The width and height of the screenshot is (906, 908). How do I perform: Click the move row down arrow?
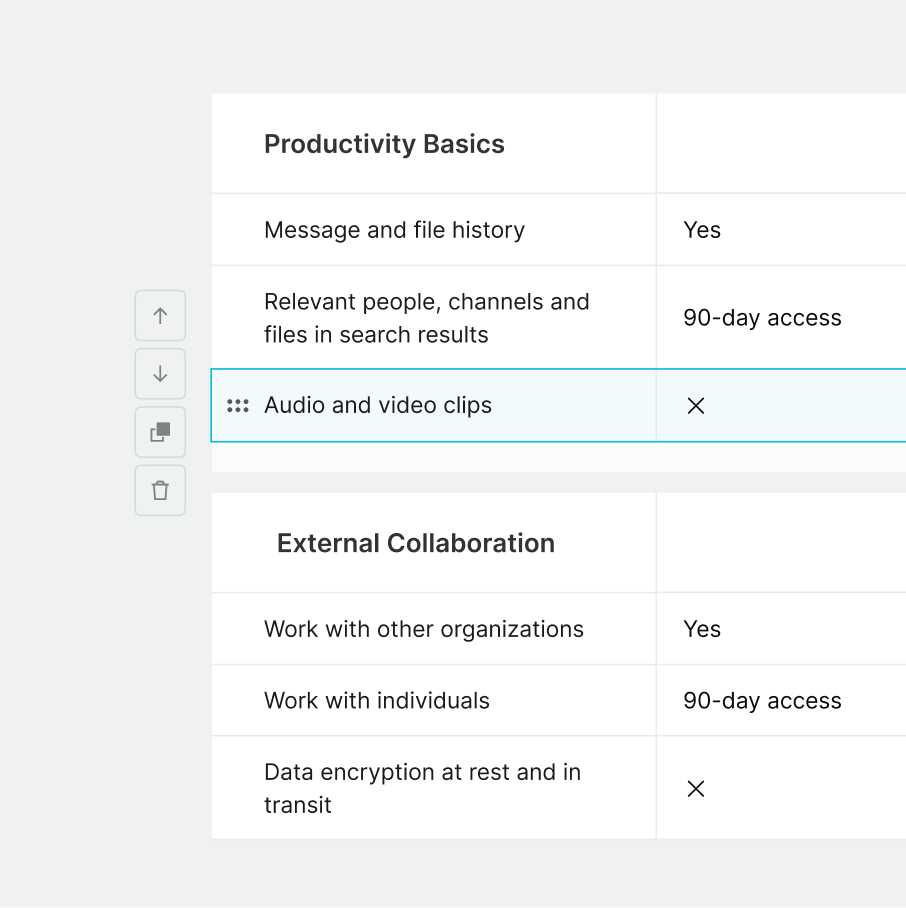(160, 374)
